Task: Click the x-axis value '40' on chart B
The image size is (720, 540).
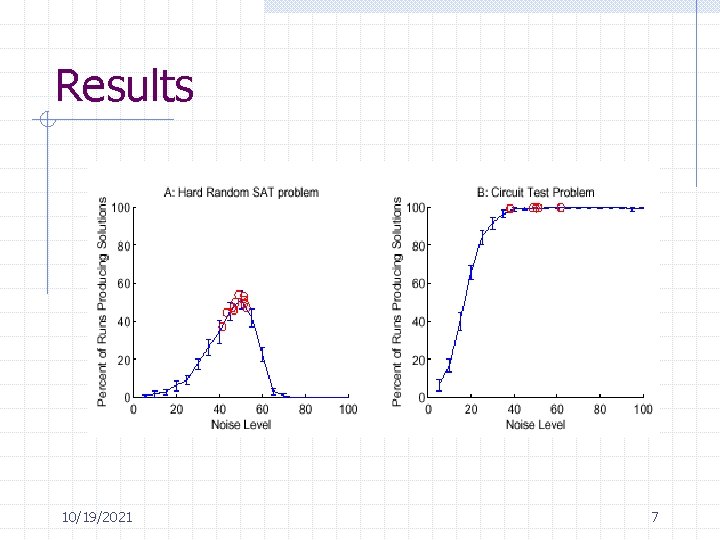Action: tap(514, 409)
